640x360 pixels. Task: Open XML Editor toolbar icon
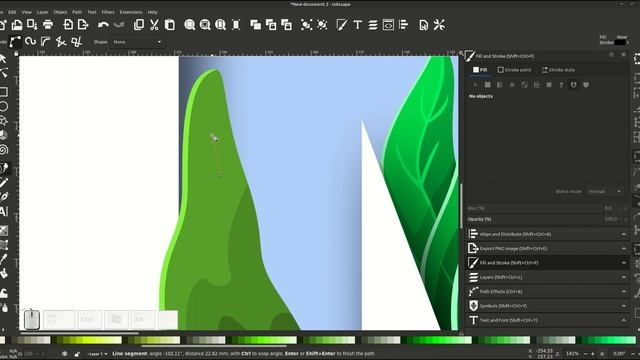[x=388, y=24]
